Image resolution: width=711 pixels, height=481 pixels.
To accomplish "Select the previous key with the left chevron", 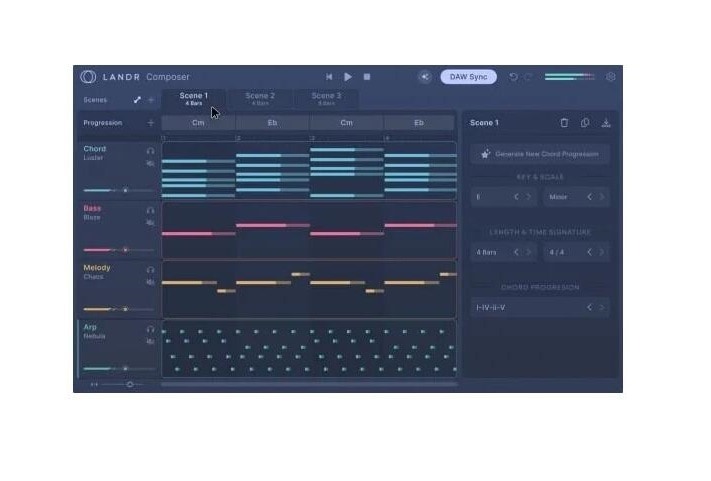I will [x=516, y=197].
